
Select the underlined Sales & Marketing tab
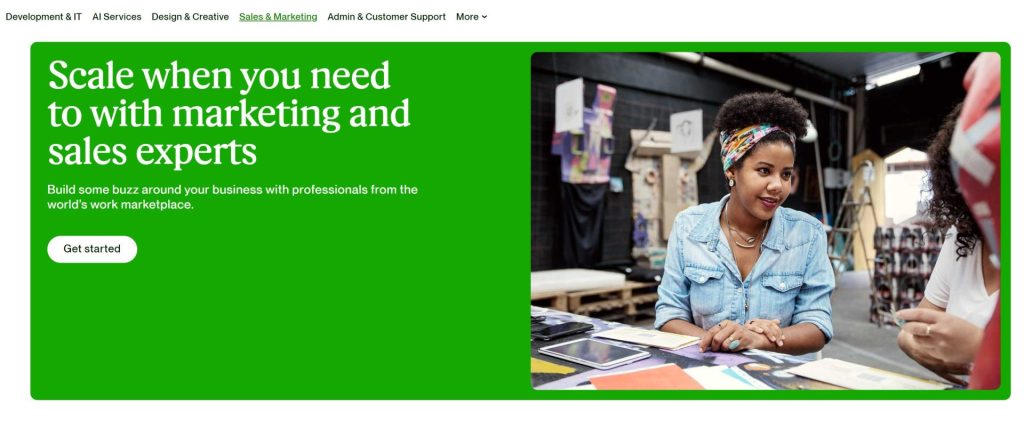click(278, 17)
